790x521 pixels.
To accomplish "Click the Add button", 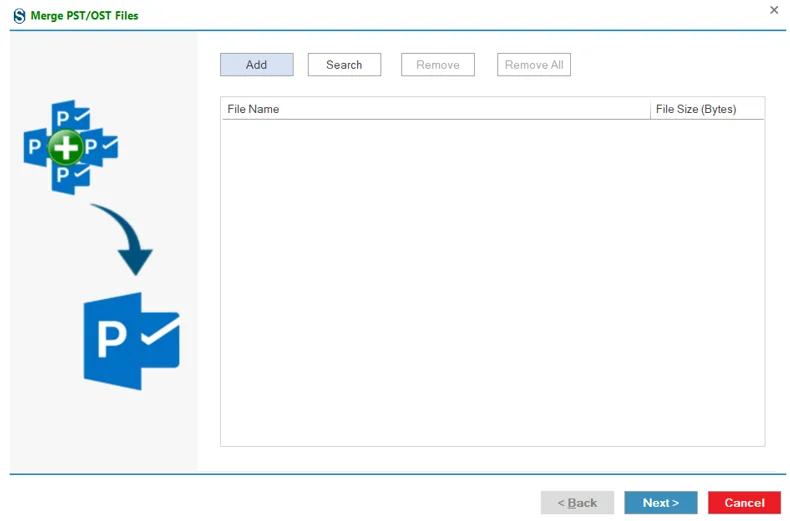I will click(x=256, y=64).
